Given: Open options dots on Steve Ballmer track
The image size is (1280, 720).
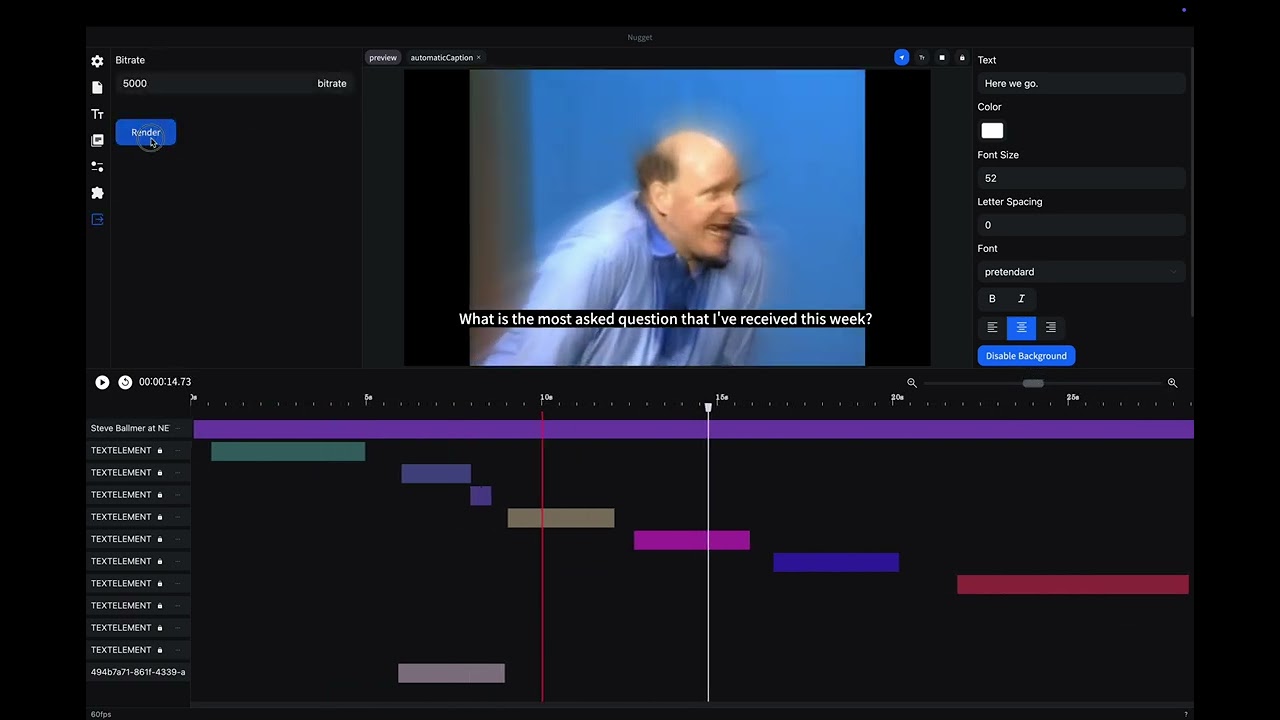Looking at the screenshot, I should point(178,428).
